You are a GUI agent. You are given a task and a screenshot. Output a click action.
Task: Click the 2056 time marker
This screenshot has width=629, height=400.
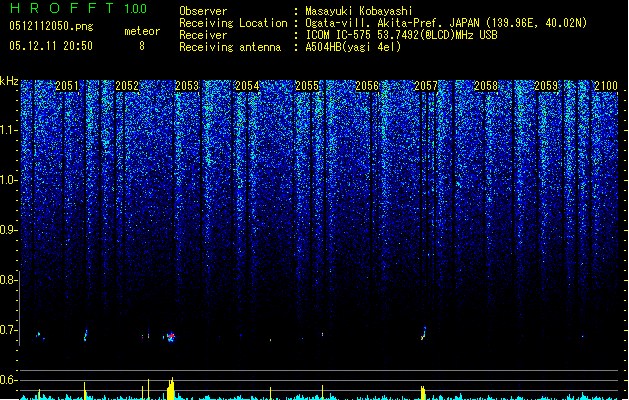pyautogui.click(x=367, y=86)
